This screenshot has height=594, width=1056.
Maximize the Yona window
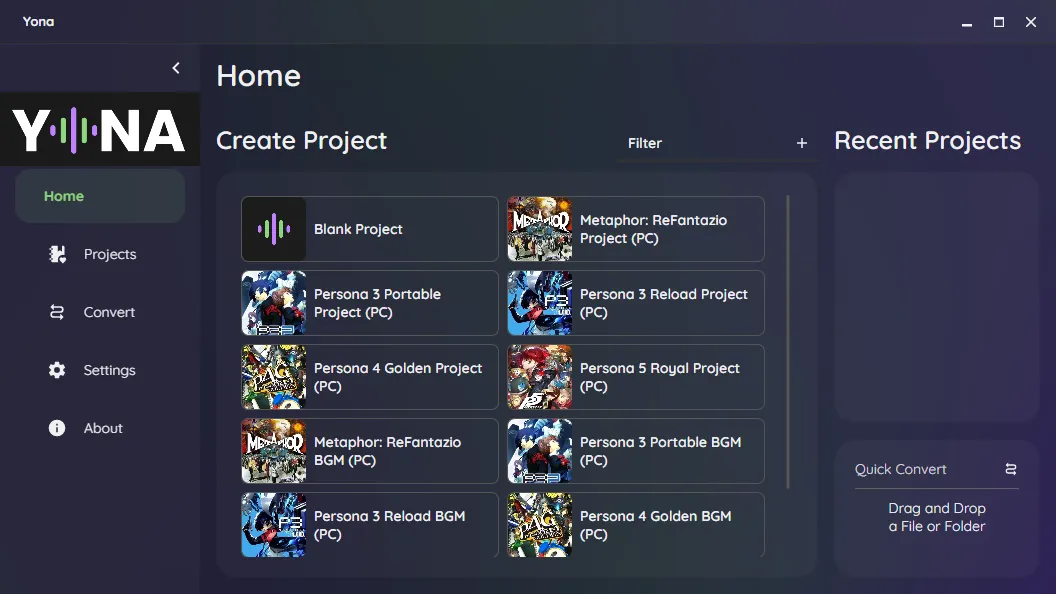[x=999, y=22]
